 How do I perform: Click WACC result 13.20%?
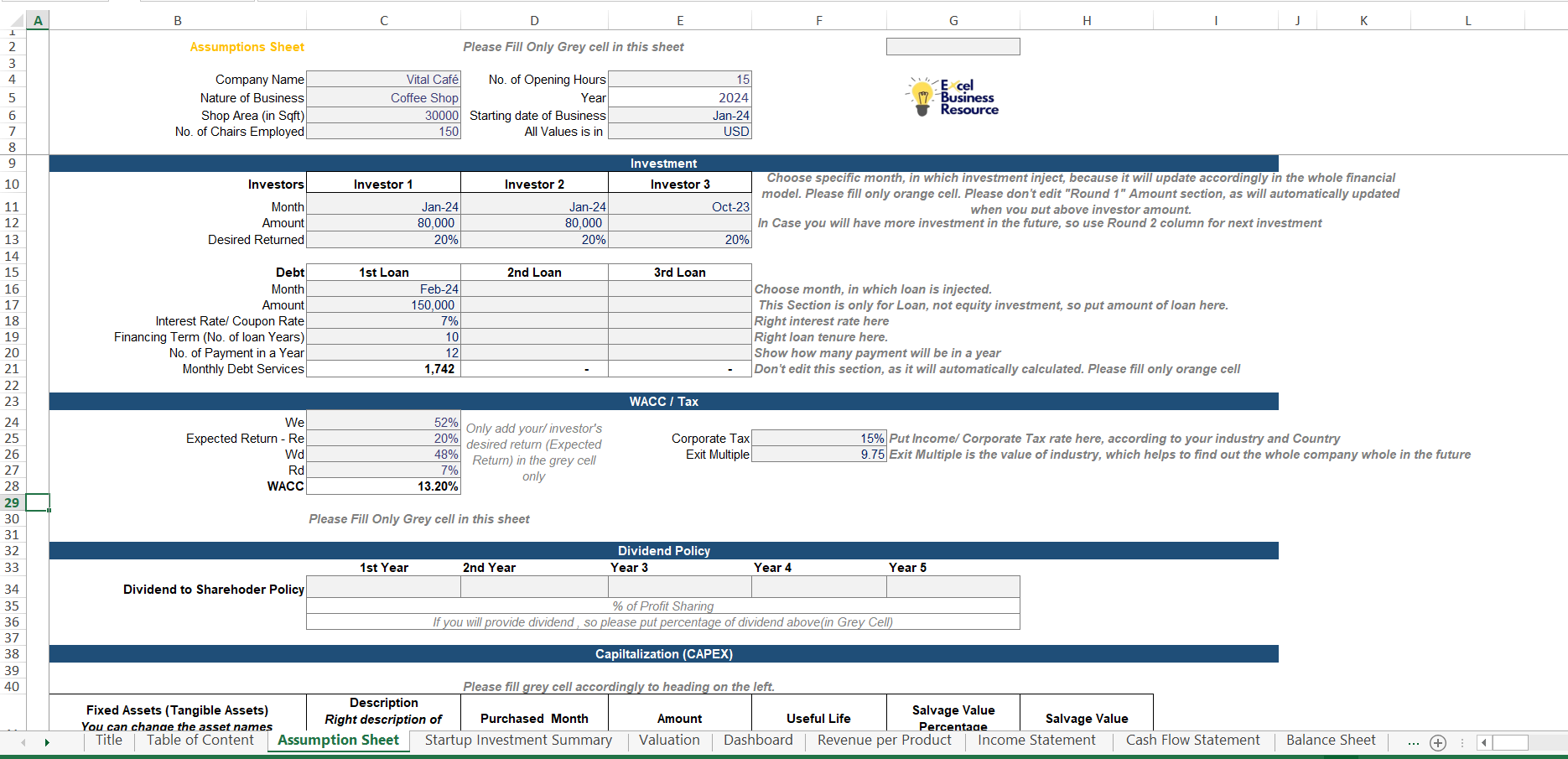pyautogui.click(x=383, y=486)
